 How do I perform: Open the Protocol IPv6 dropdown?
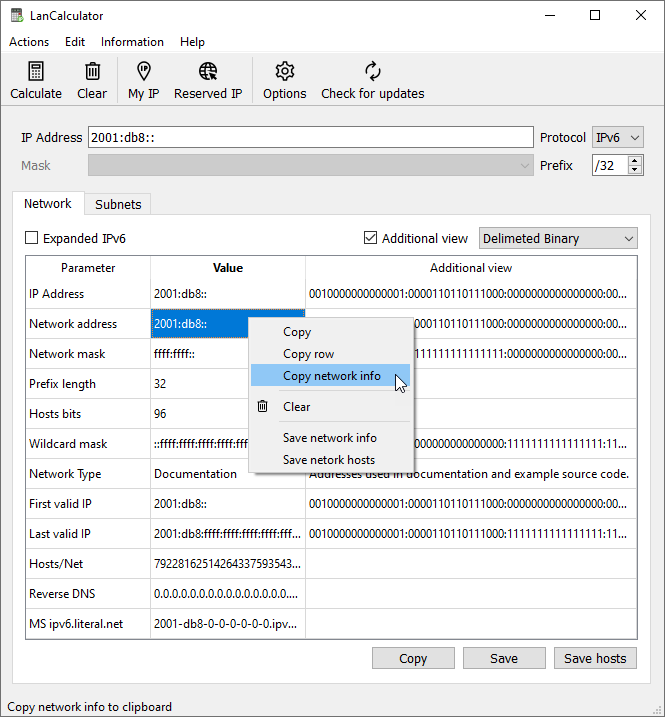click(617, 138)
